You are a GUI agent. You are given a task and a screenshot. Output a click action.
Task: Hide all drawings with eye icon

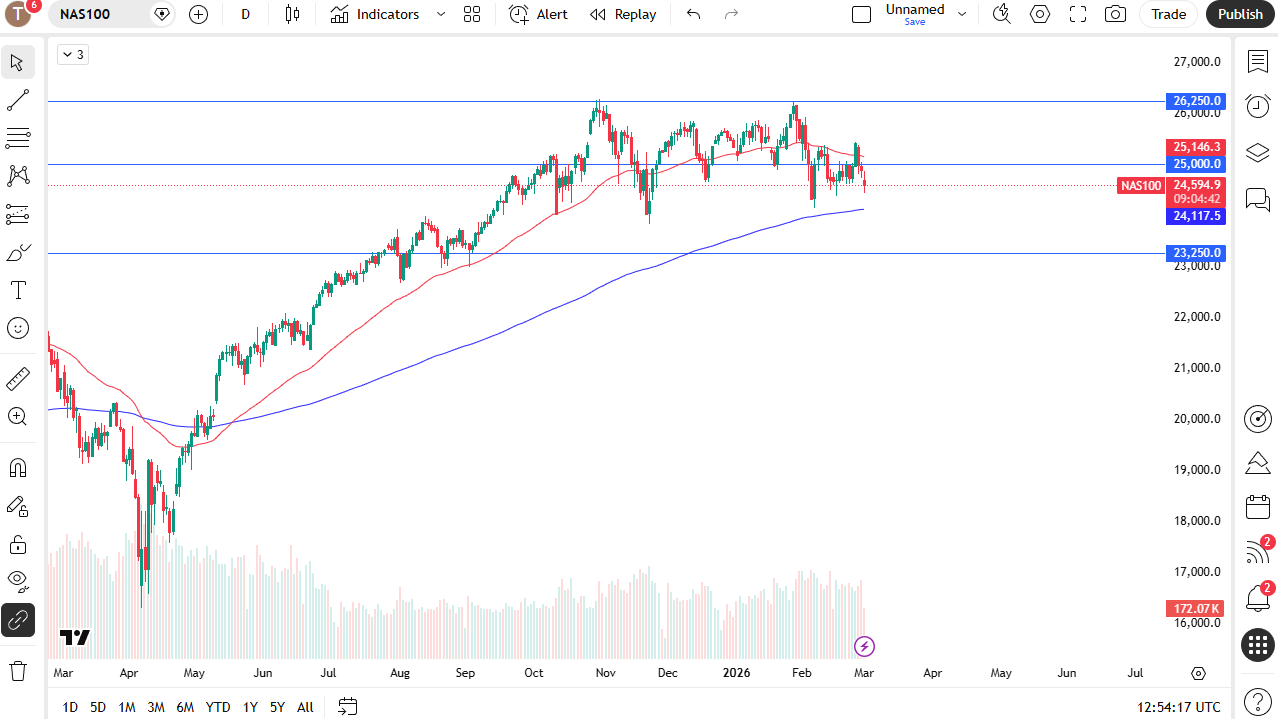pyautogui.click(x=18, y=582)
